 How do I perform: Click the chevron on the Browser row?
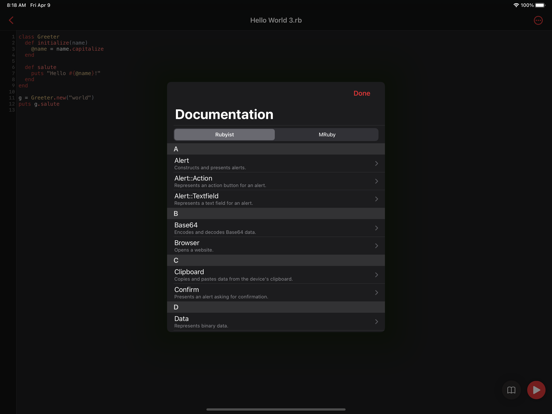coord(376,246)
